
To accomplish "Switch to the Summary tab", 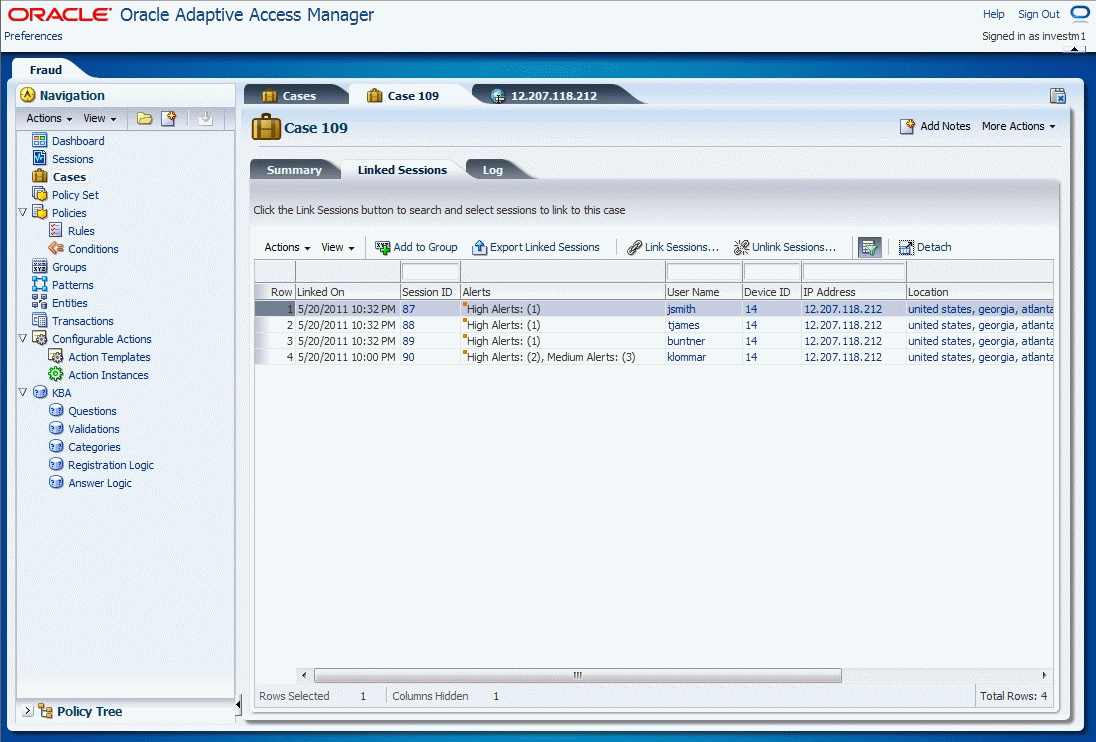I will tap(295, 169).
